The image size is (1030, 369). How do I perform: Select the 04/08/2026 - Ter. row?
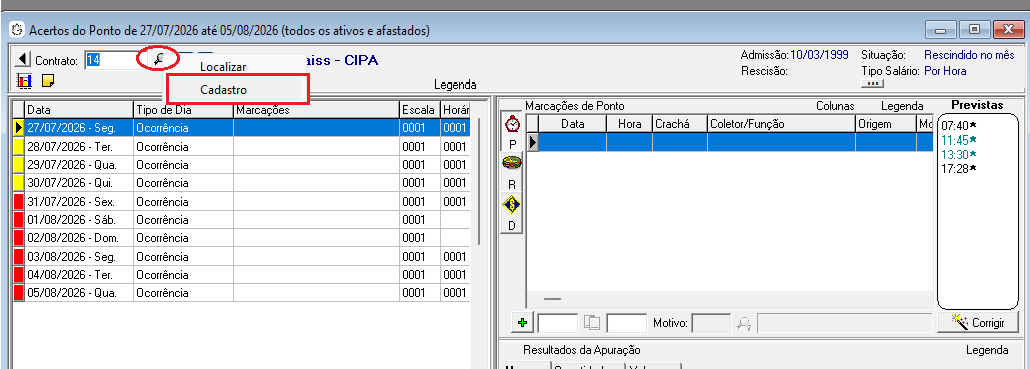[x=242, y=274]
